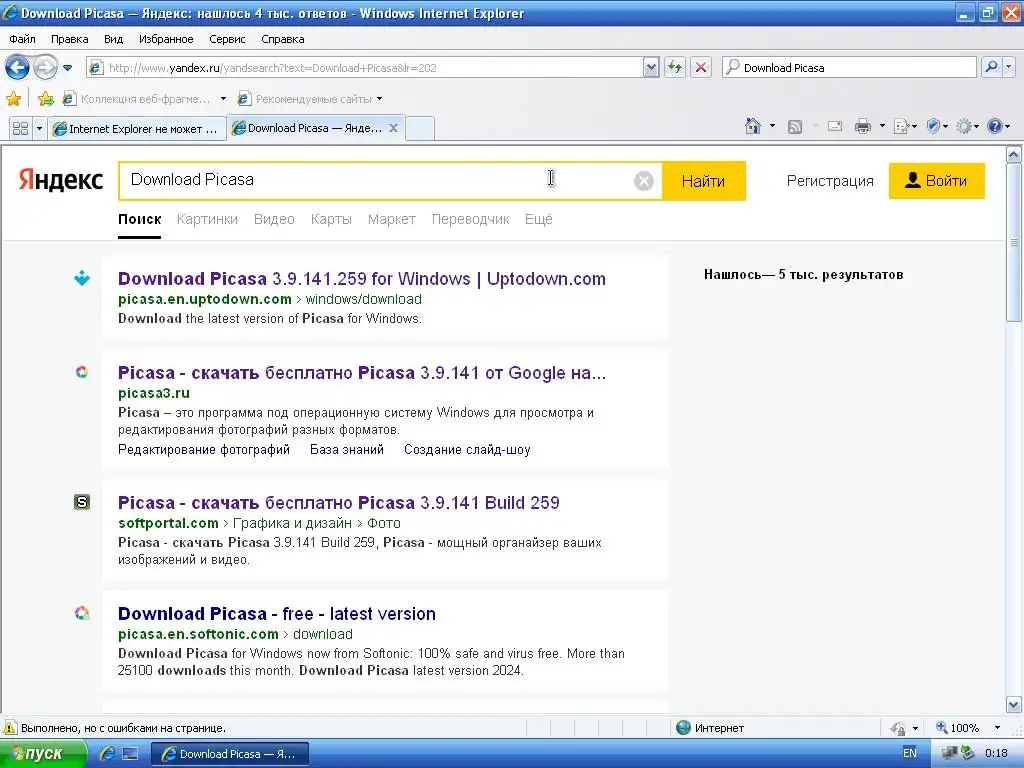Switch to Internet Explorer не может tab
This screenshot has width=1024, height=768.
[x=136, y=129]
